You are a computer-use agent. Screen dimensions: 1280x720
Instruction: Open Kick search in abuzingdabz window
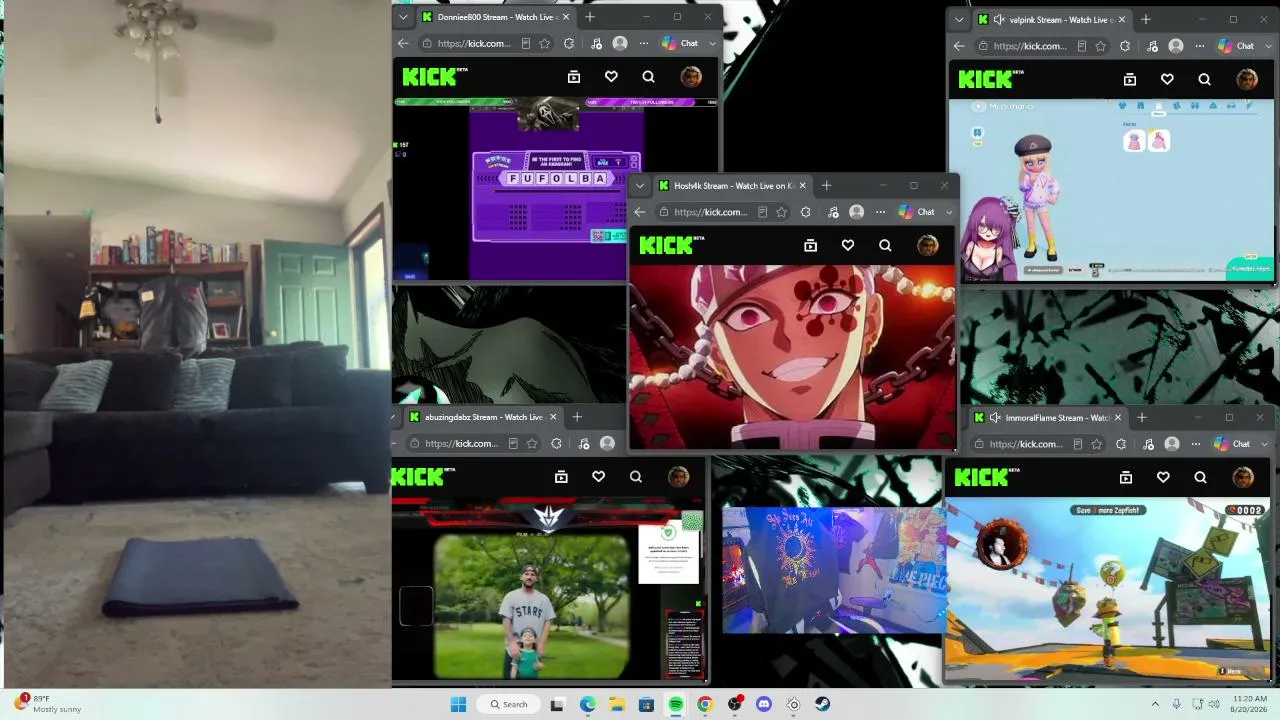point(636,477)
